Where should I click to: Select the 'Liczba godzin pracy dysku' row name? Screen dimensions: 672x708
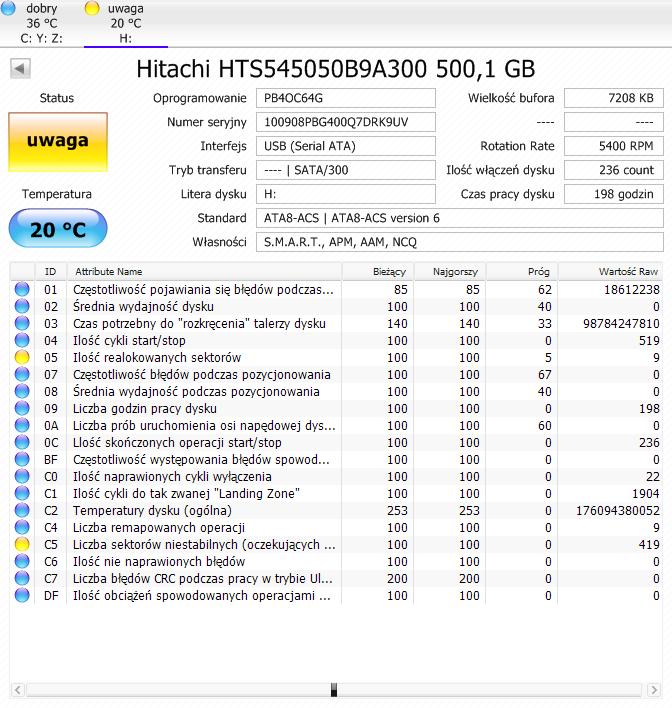(x=145, y=409)
